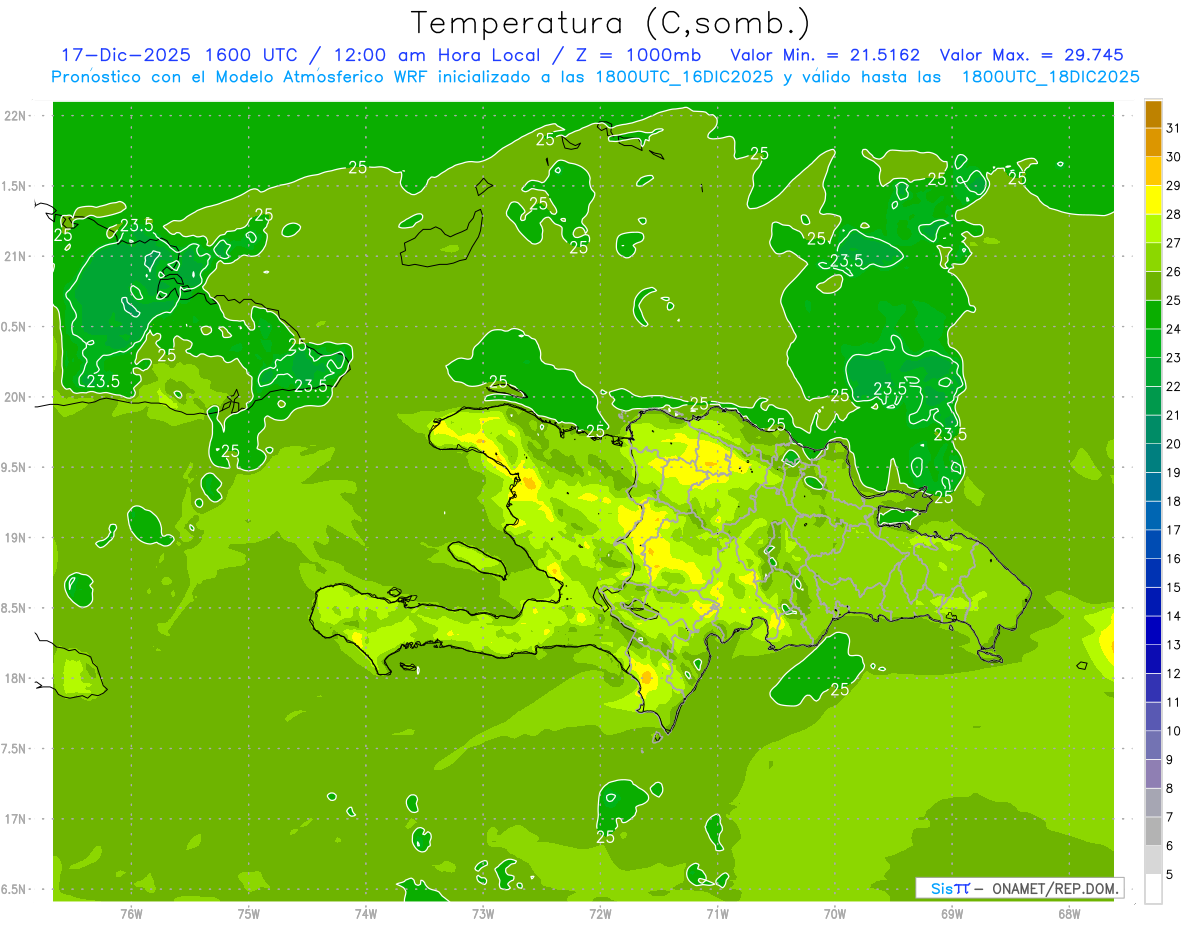Click the 'Z = 1000mb' level text
This screenshot has width=1200, height=927.
point(633,55)
